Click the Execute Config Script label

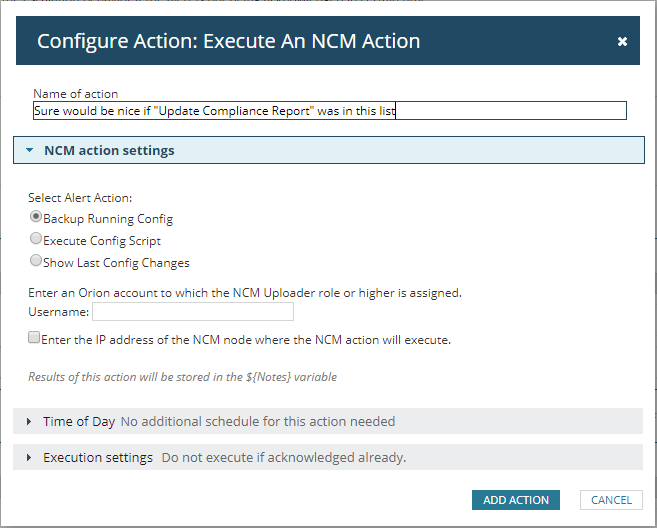(x=101, y=241)
